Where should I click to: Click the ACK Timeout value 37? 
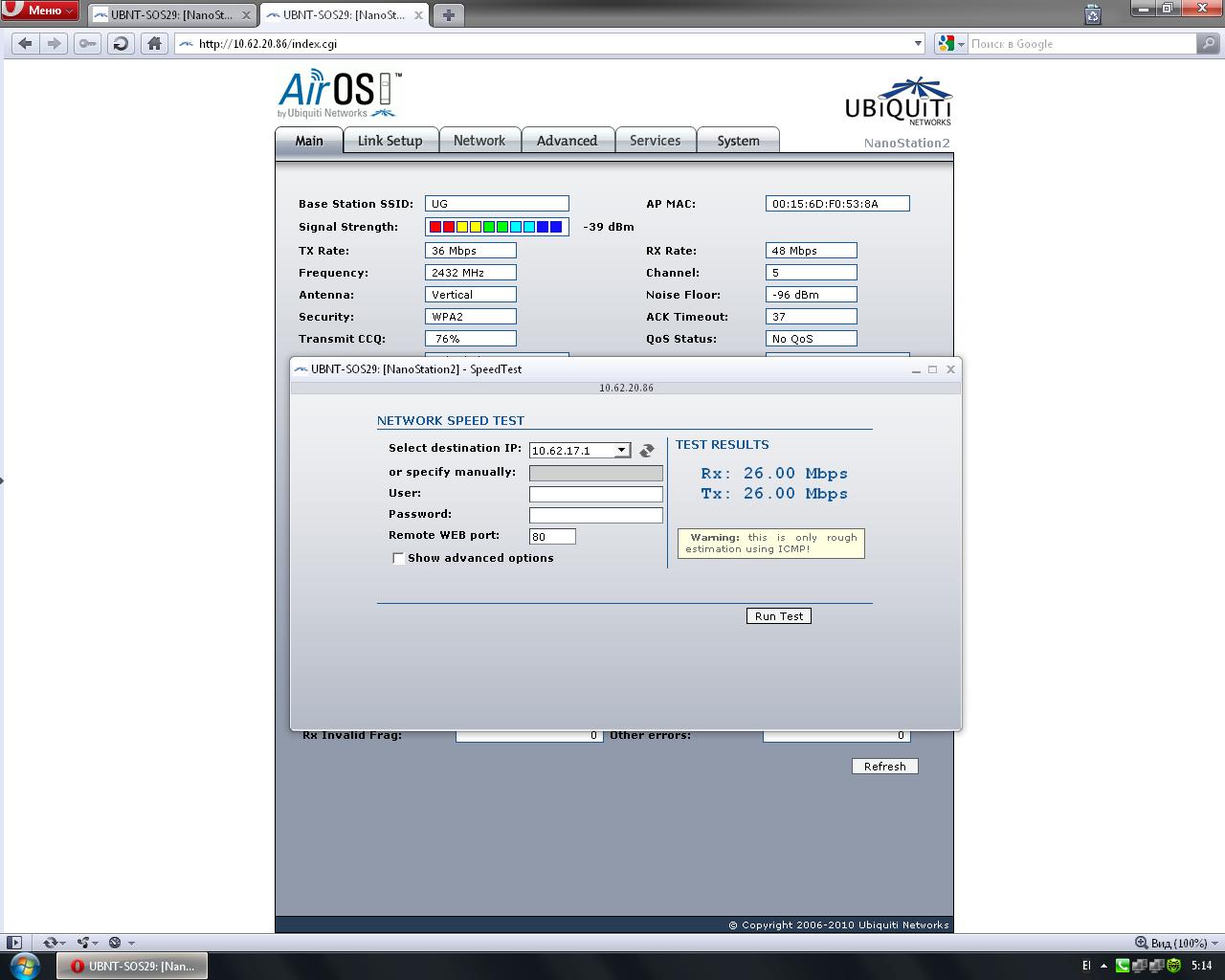(812, 317)
